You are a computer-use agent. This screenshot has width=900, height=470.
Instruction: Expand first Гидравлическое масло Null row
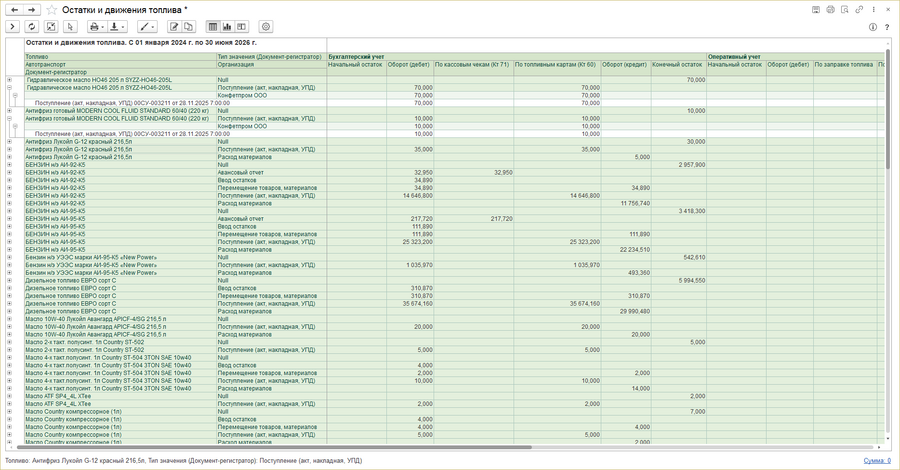click(9, 80)
